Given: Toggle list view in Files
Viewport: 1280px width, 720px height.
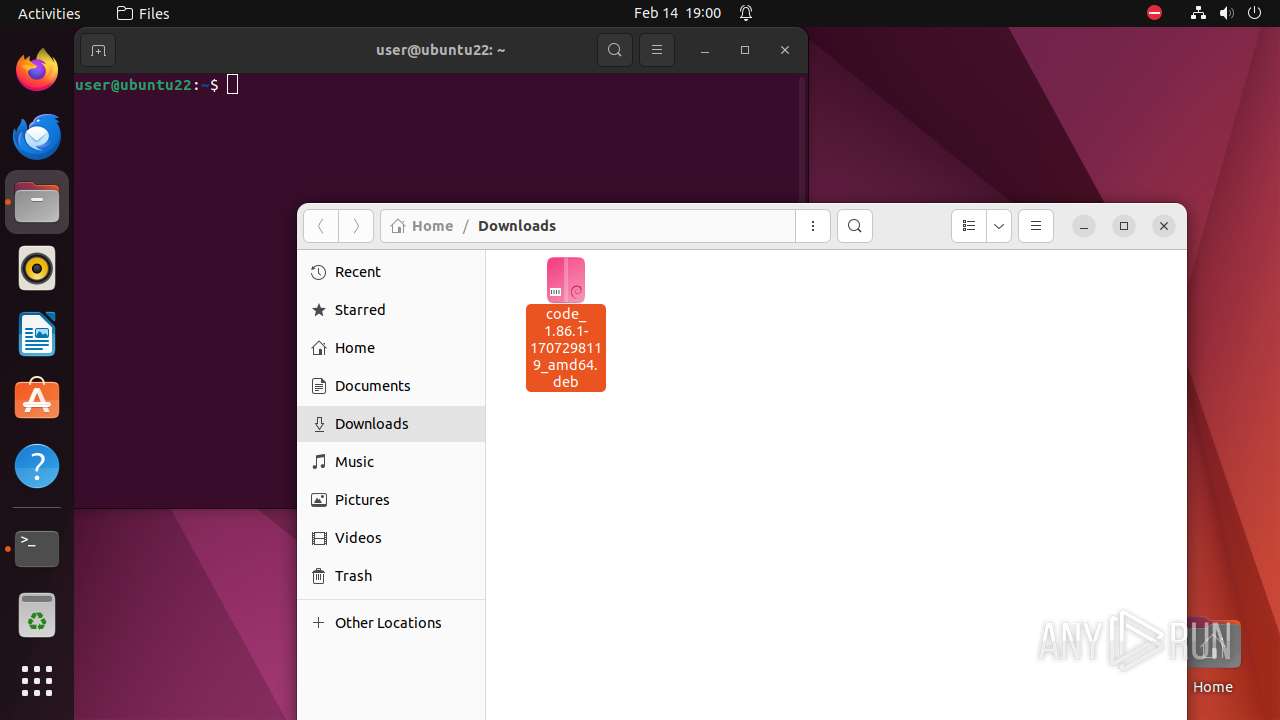Looking at the screenshot, I should [968, 226].
